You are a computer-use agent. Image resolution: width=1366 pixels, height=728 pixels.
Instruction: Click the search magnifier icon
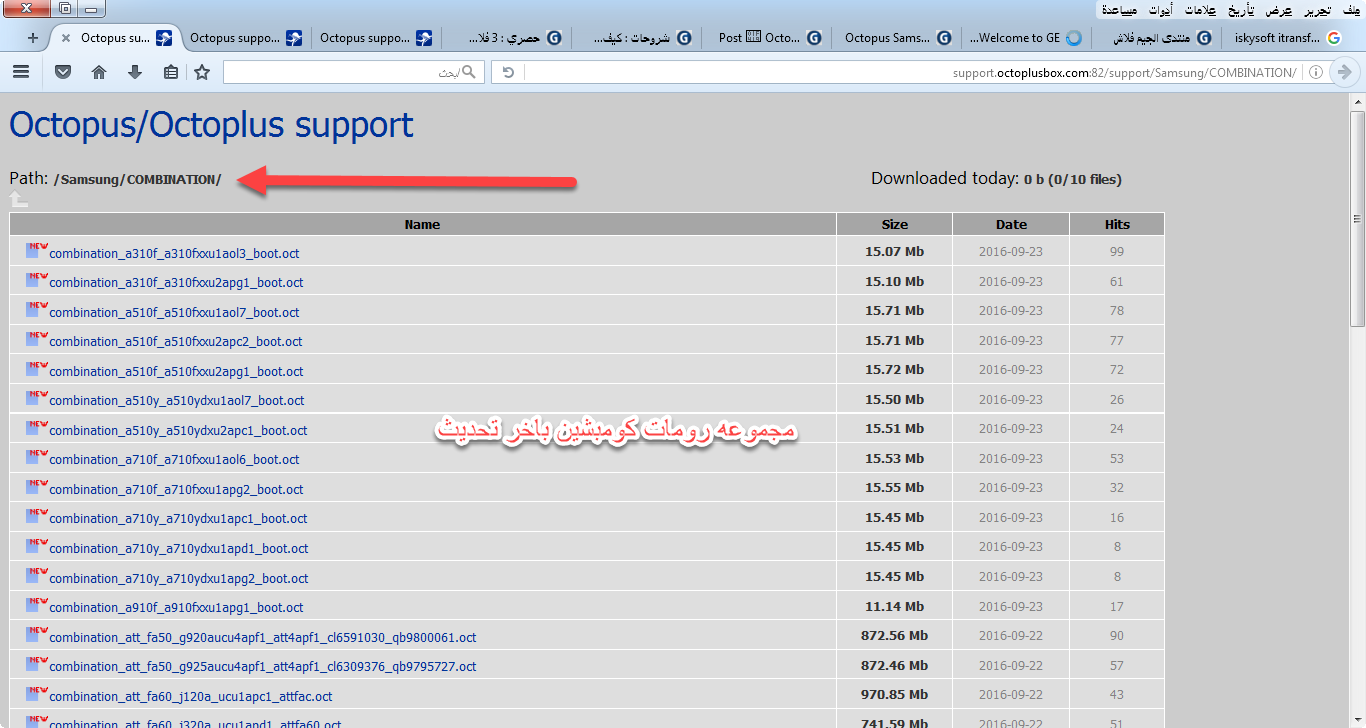pyautogui.click(x=469, y=72)
